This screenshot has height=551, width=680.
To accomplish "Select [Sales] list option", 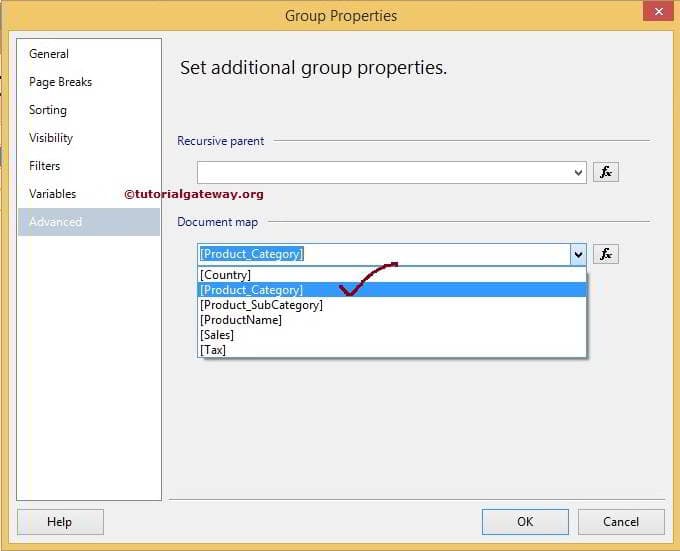I will pos(392,335).
